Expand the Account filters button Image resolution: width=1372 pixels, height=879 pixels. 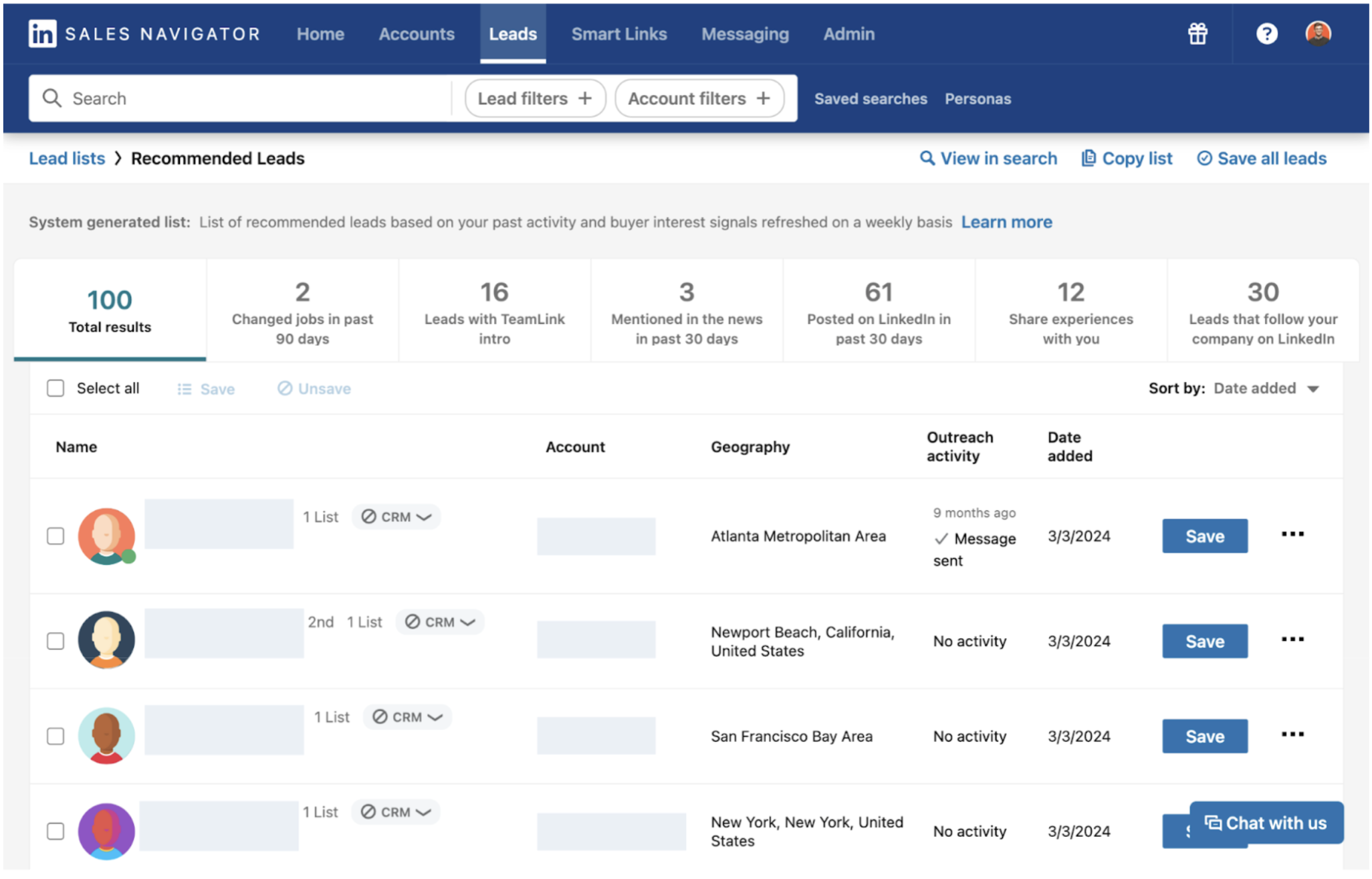pos(699,98)
